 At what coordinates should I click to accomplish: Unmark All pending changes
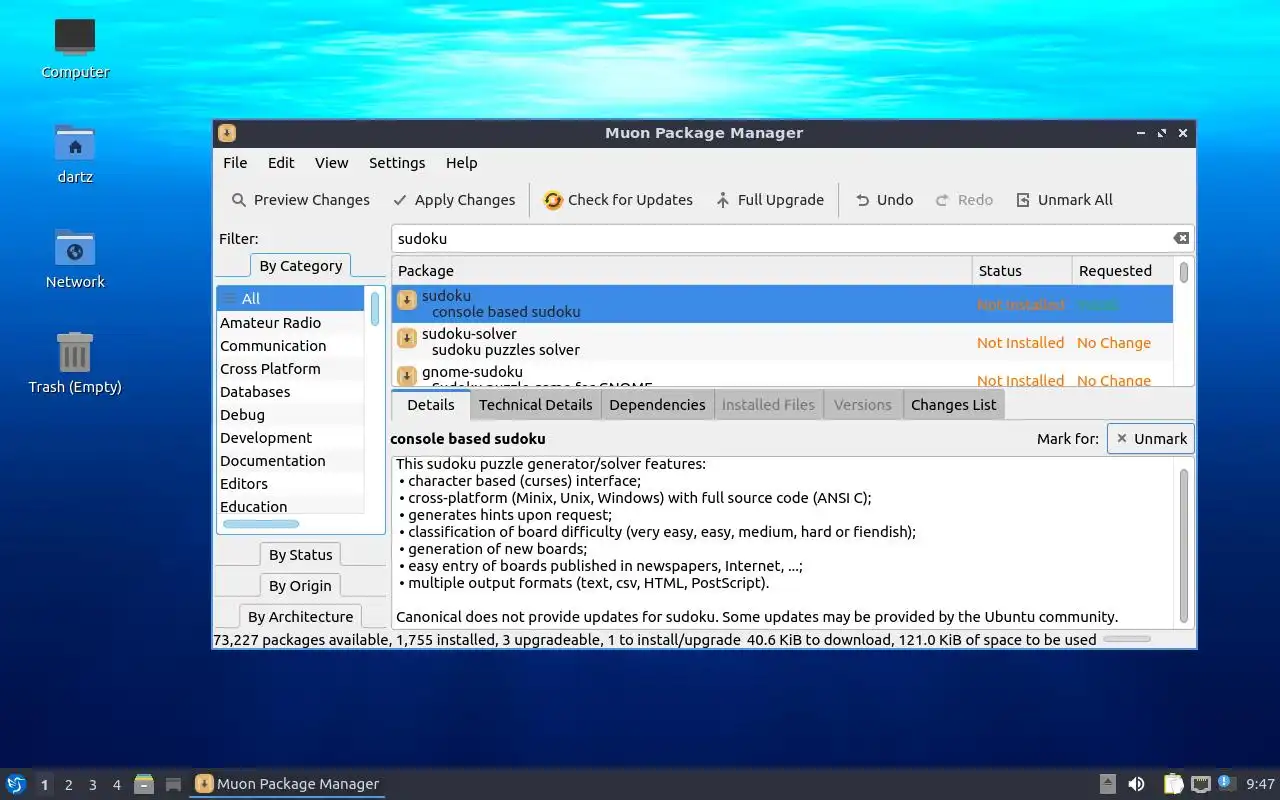[1064, 200]
